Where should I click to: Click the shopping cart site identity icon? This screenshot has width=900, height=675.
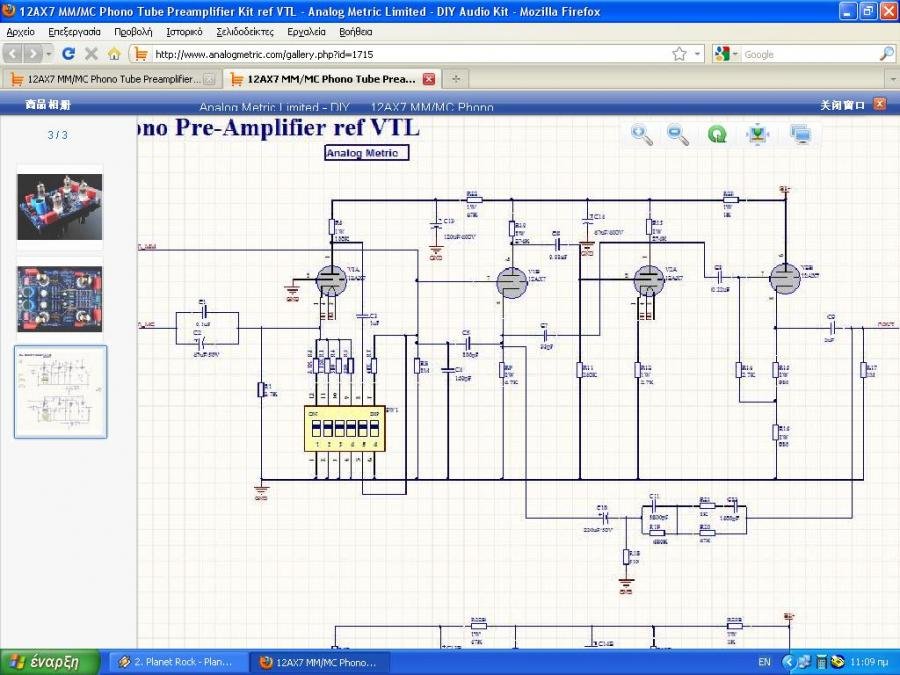pos(140,54)
